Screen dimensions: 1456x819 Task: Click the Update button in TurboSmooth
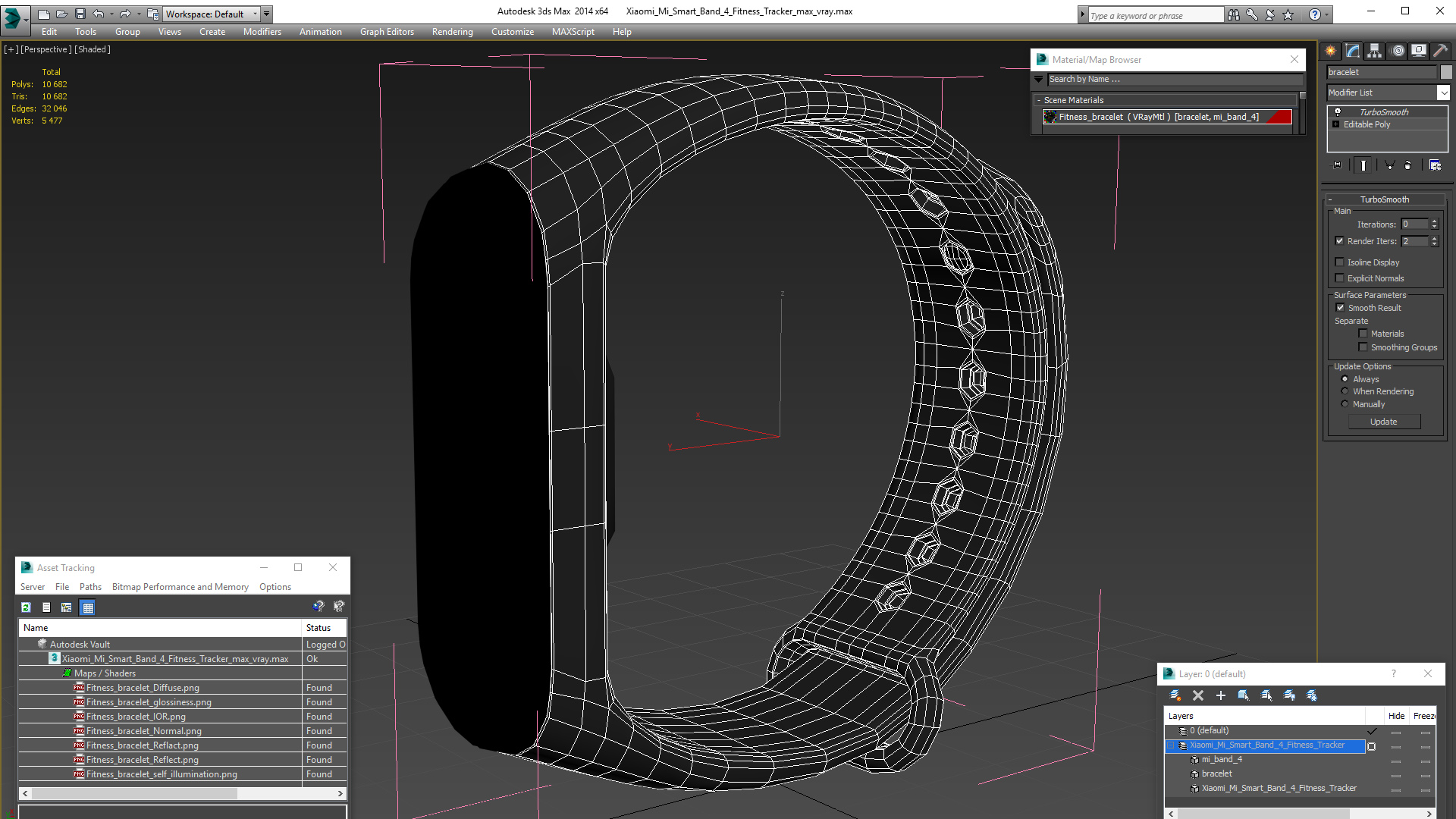coord(1384,422)
